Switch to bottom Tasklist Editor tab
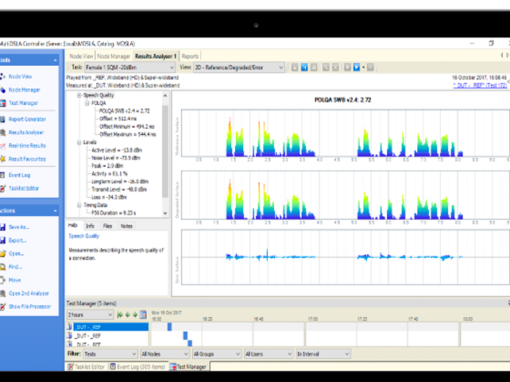The height and width of the screenshot is (382, 510). (86, 367)
